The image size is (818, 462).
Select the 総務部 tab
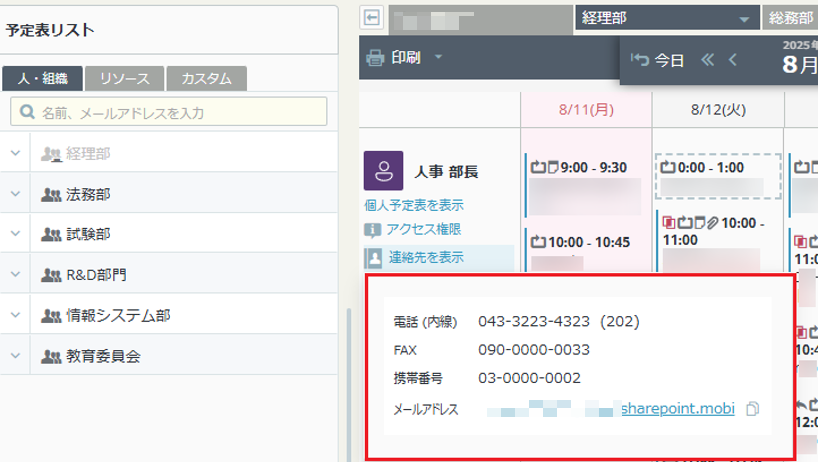point(790,18)
